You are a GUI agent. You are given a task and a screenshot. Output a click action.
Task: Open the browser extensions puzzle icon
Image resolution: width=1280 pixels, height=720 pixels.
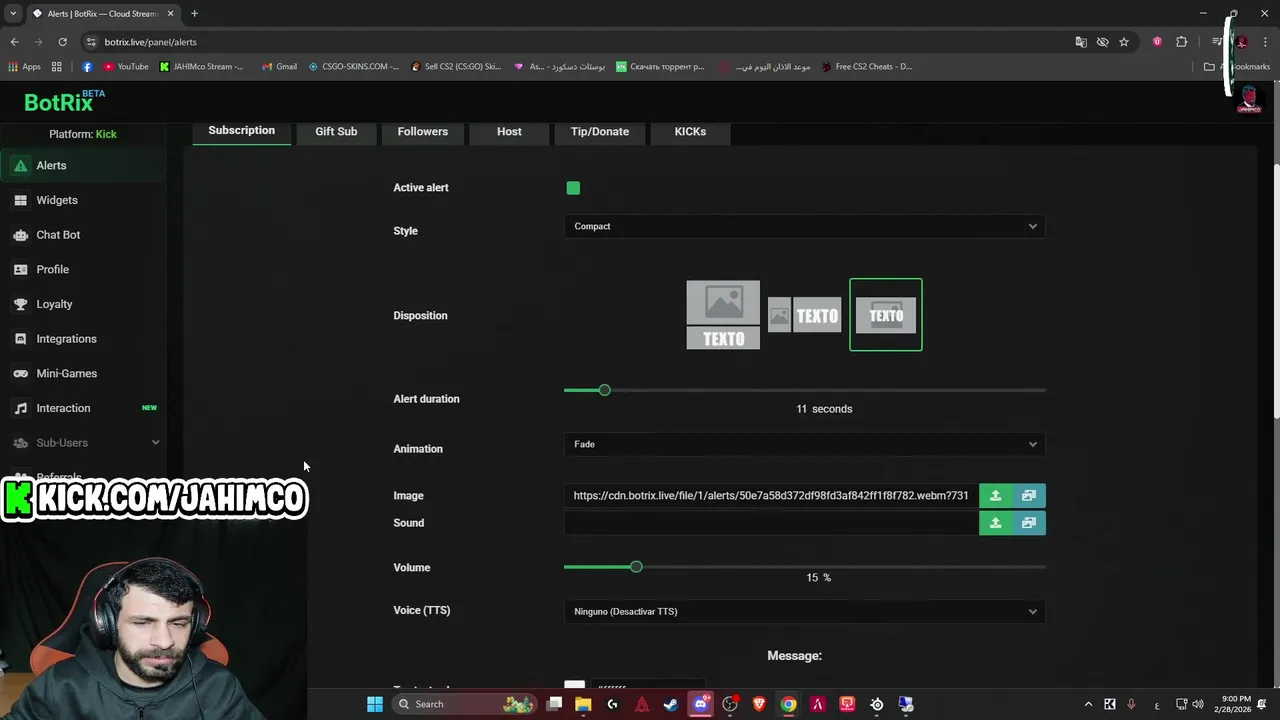pos(1182,42)
